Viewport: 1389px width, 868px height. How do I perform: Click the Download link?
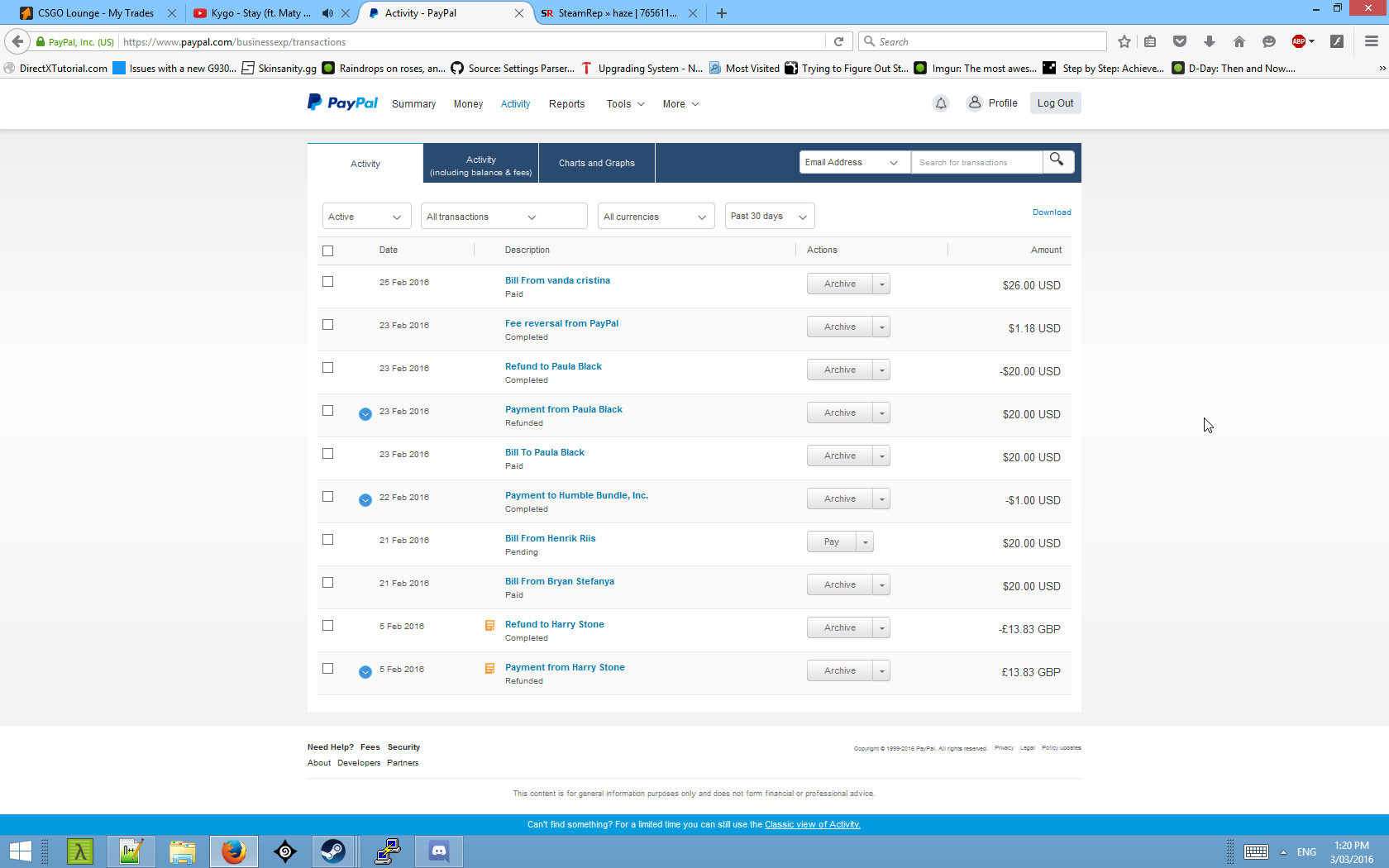(x=1051, y=212)
